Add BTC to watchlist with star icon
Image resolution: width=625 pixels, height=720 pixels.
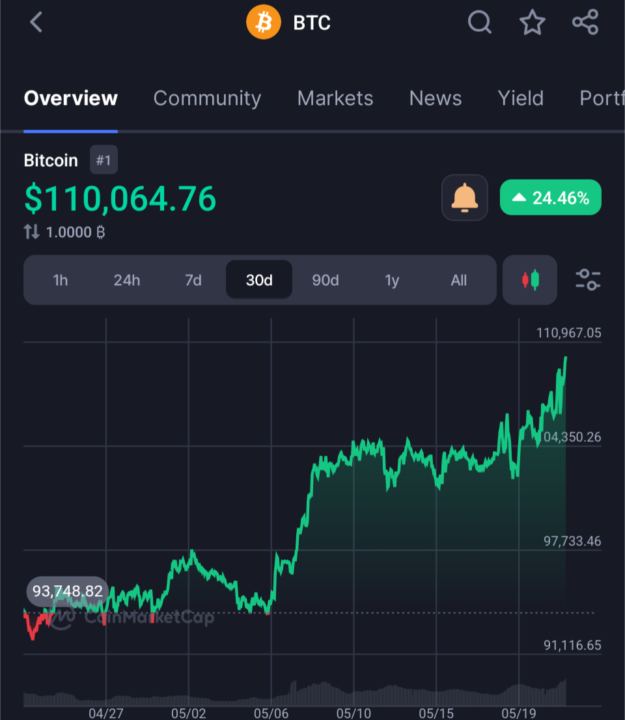(532, 22)
